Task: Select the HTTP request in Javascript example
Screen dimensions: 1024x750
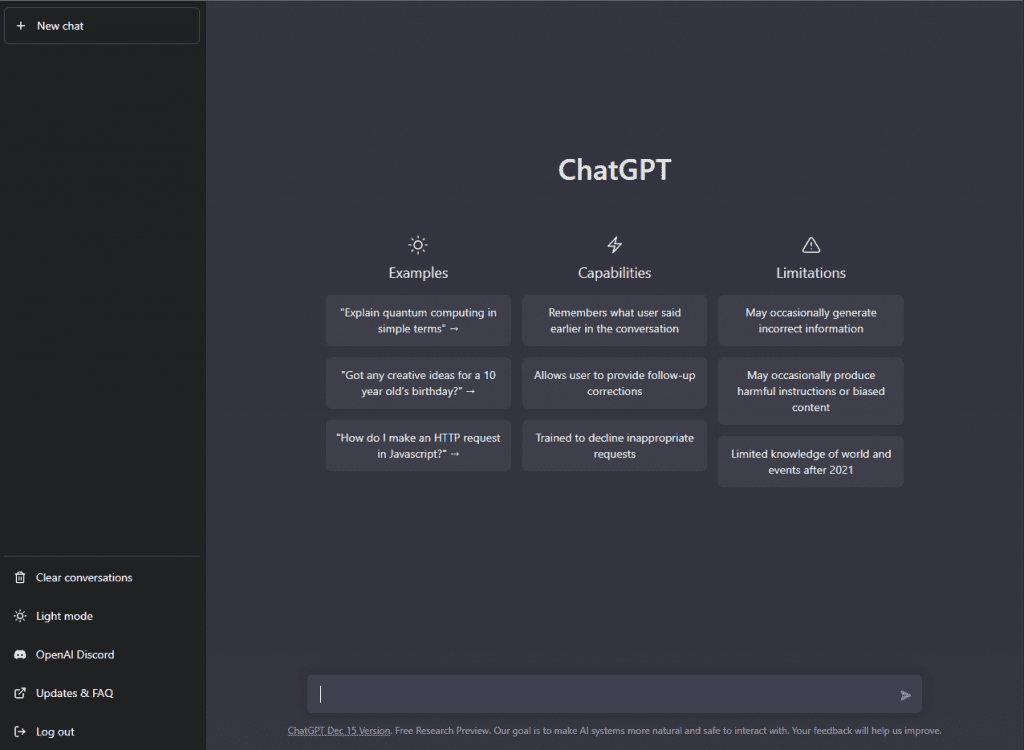Action: pos(418,446)
